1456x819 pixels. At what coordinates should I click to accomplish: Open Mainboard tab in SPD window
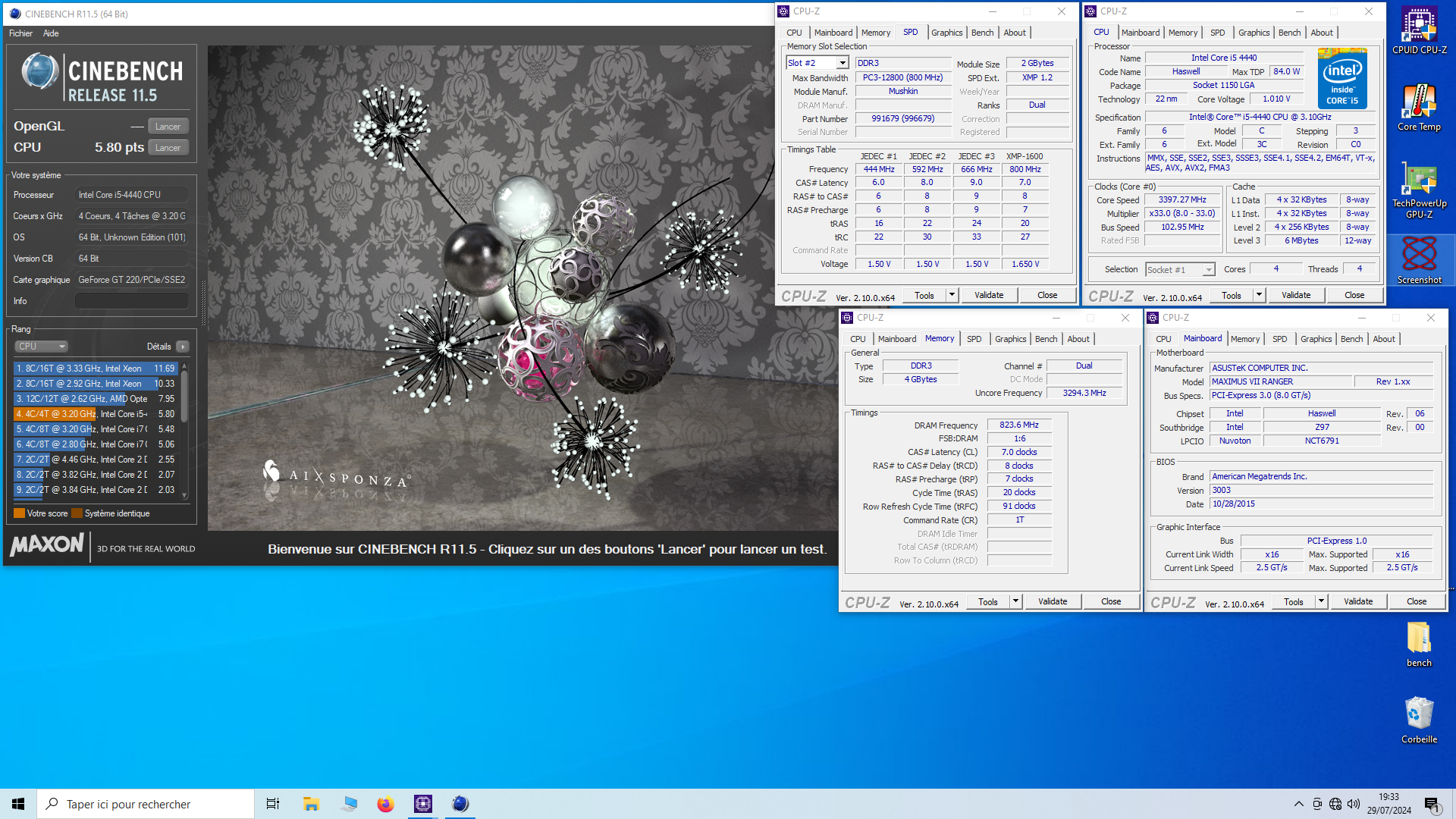pyautogui.click(x=833, y=33)
